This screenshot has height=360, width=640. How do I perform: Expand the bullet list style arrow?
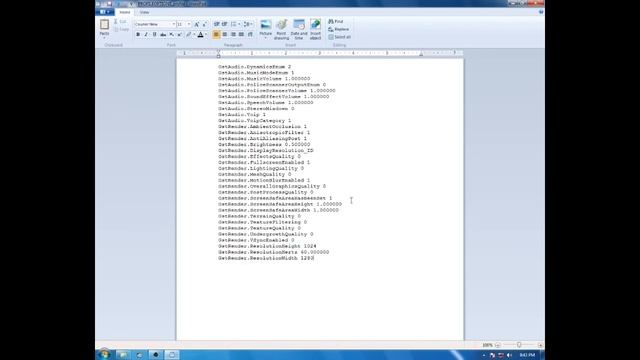[239, 24]
